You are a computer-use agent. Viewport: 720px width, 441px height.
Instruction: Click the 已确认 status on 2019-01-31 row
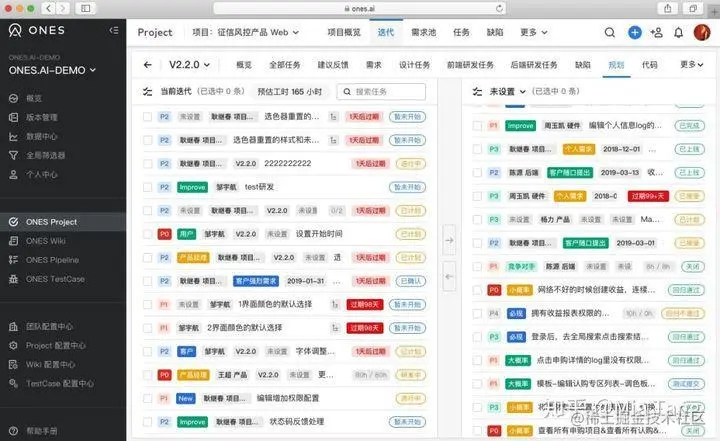click(x=411, y=281)
